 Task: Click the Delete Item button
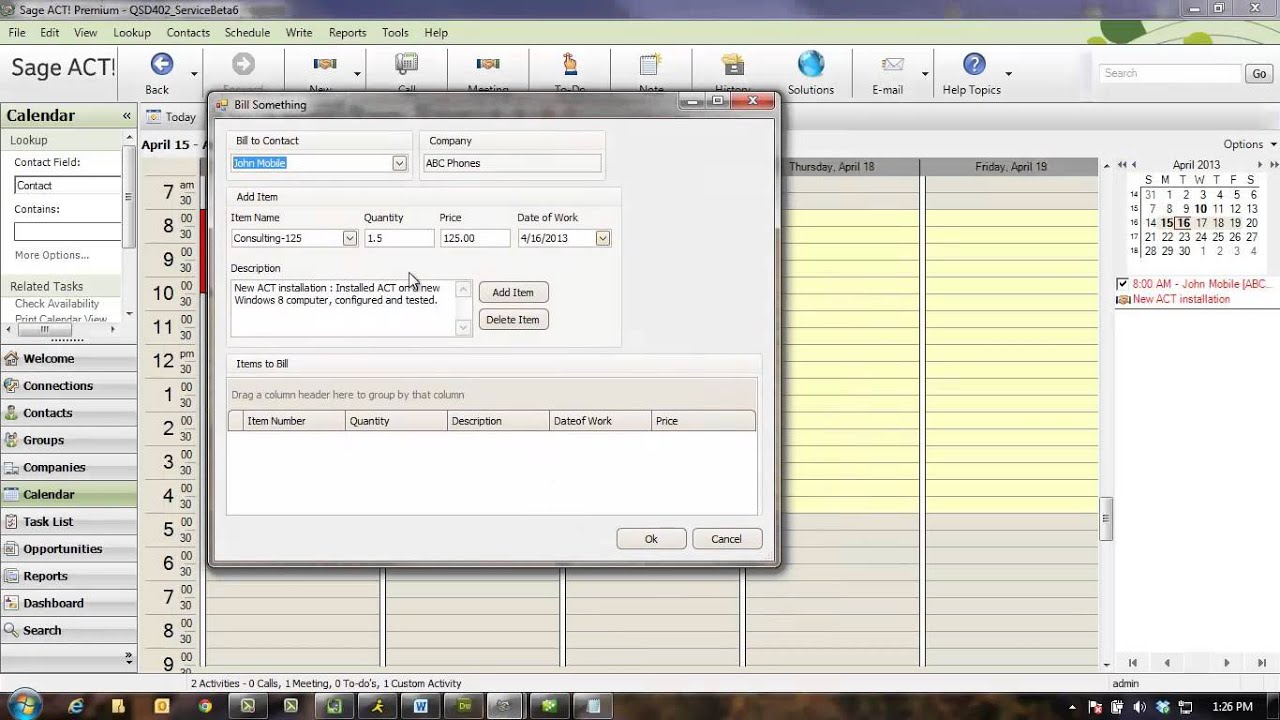[x=513, y=319]
